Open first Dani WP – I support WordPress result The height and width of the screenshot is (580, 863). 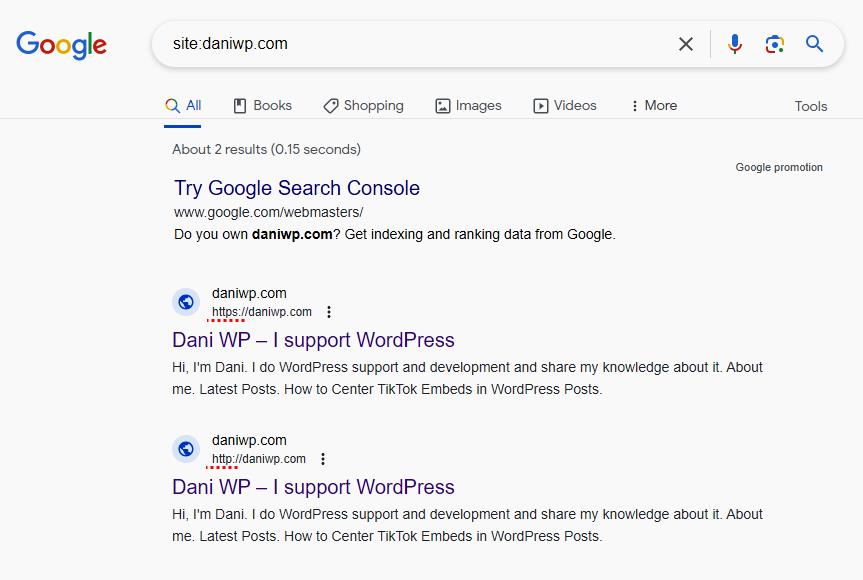pyautogui.click(x=313, y=340)
